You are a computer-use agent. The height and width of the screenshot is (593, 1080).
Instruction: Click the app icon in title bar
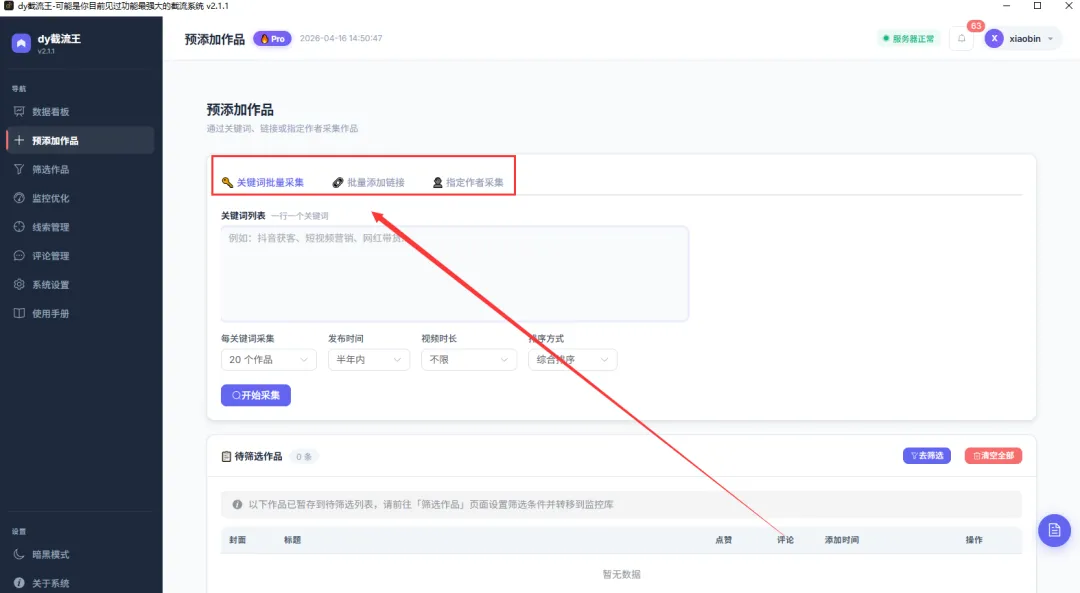(9, 6)
